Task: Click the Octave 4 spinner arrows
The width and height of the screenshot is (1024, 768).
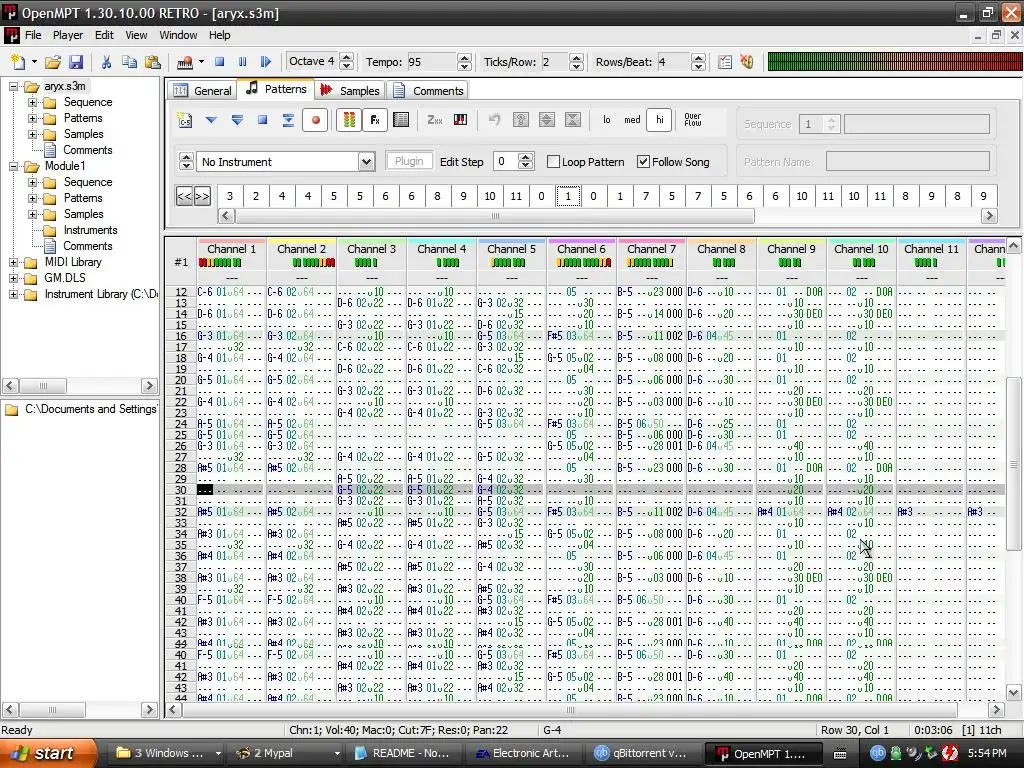Action: click(x=347, y=62)
